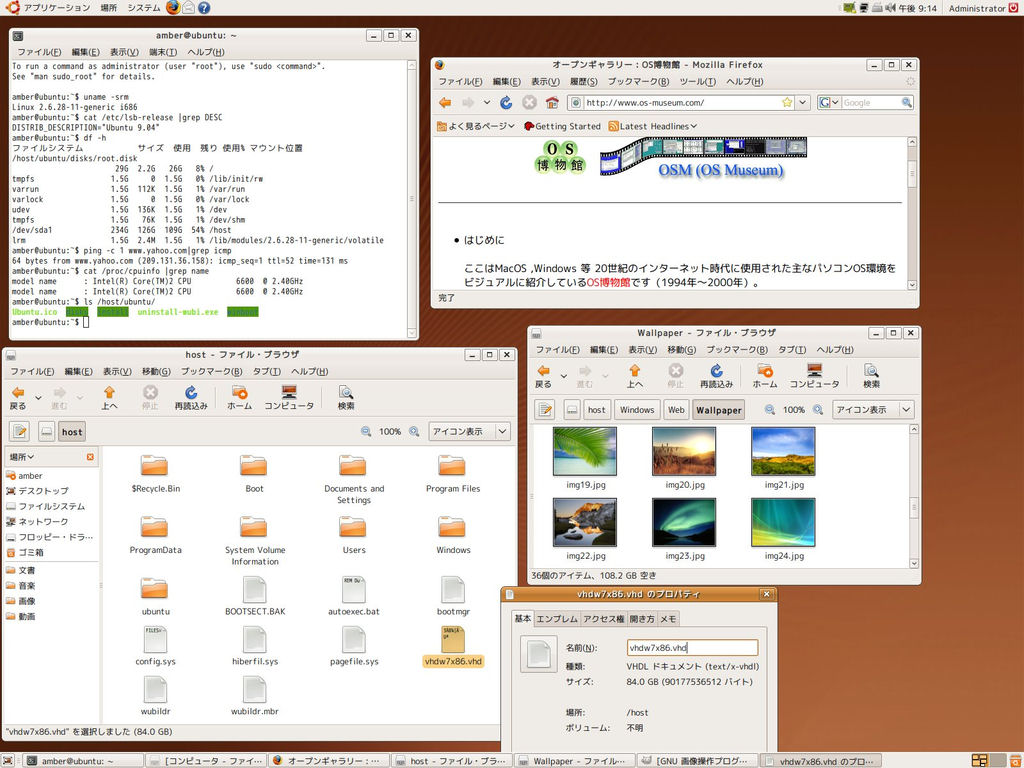Click Firefox home button
This screenshot has width=1024, height=768.
click(x=552, y=103)
